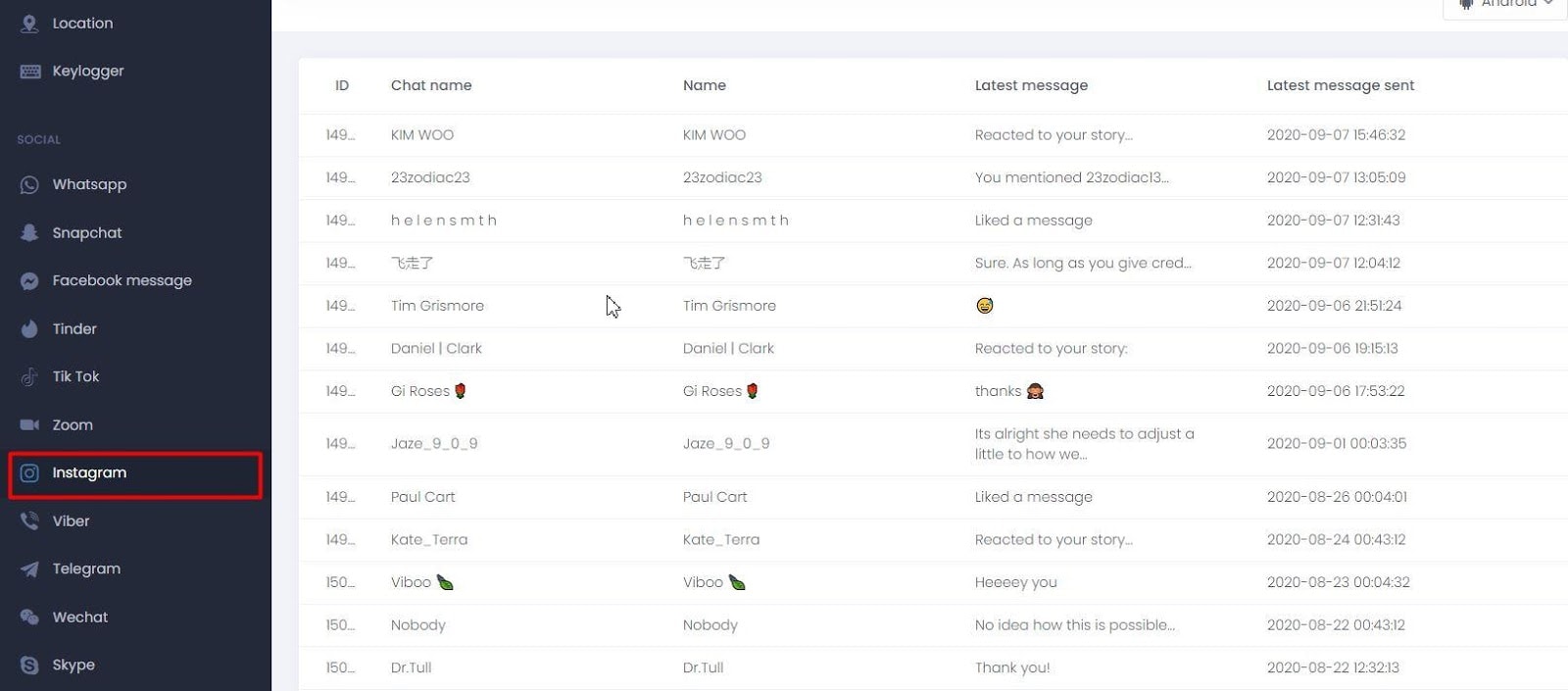Click Latest message sent column header
Viewport: 1568px width, 691px height.
1341,85
